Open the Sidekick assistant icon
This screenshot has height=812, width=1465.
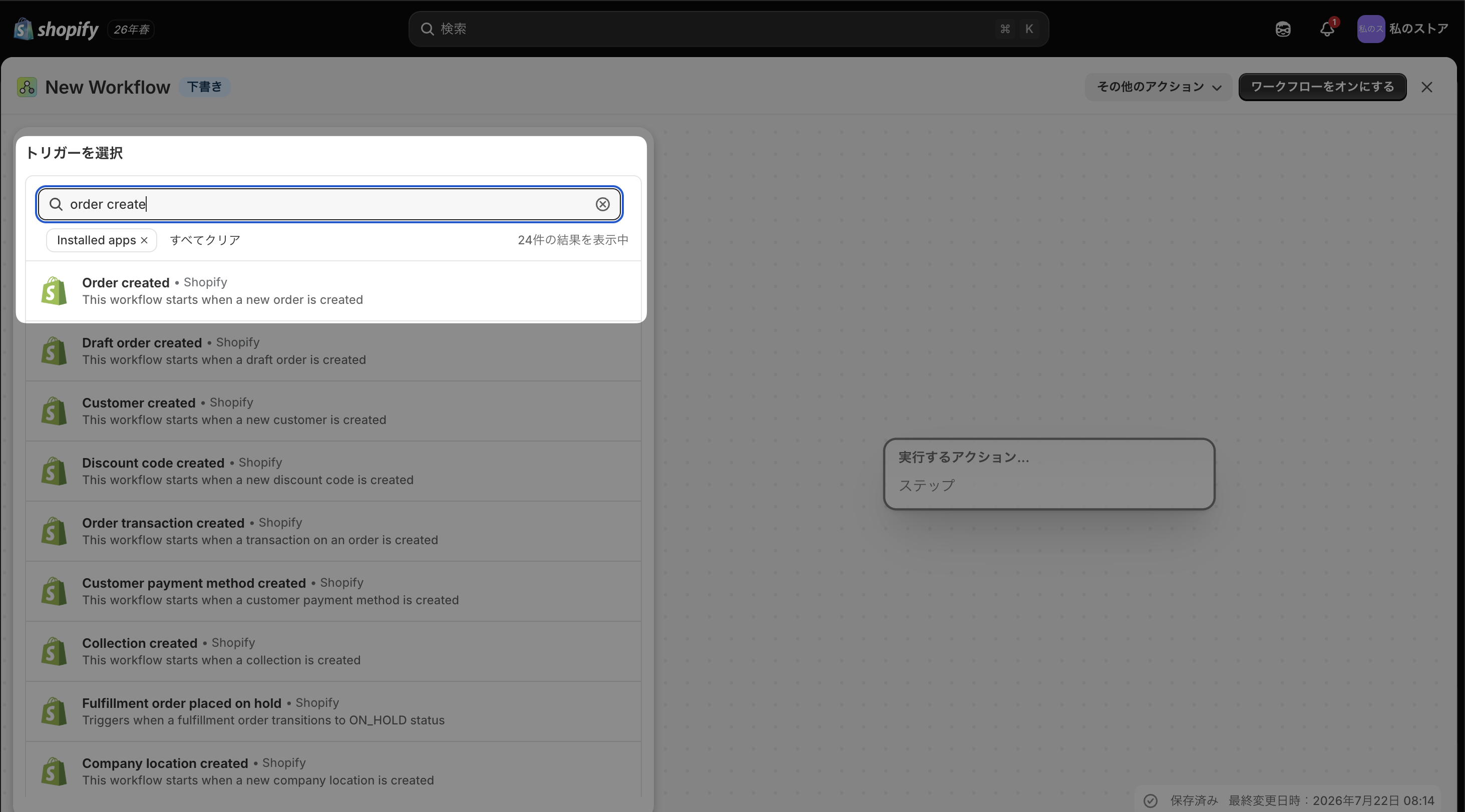[1282, 29]
